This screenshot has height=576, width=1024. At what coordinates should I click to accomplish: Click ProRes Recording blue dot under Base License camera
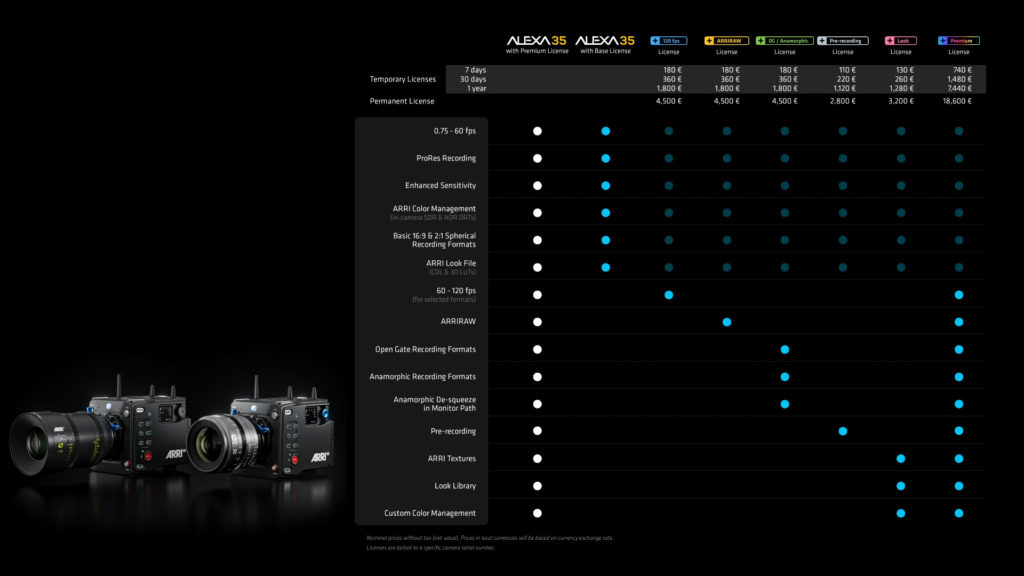606,158
